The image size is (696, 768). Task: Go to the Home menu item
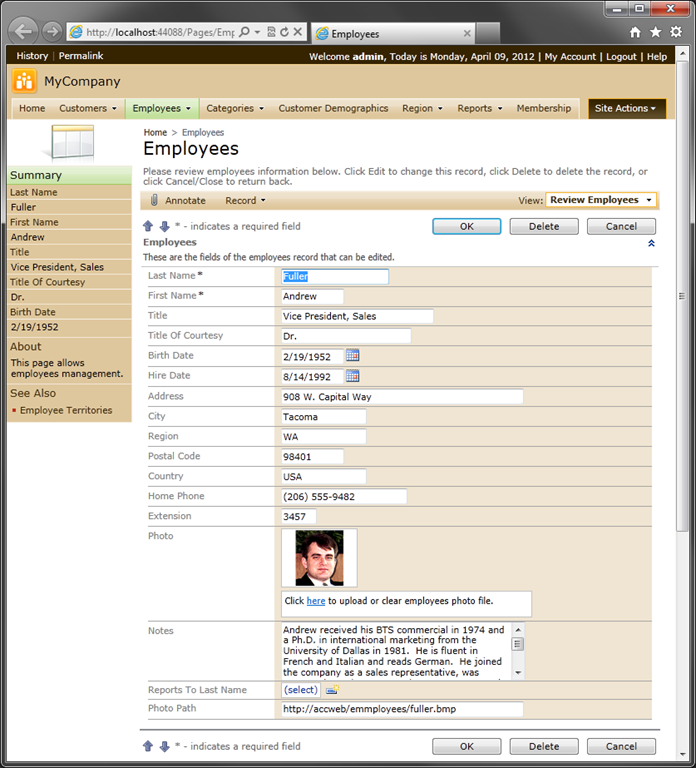[x=32, y=108]
